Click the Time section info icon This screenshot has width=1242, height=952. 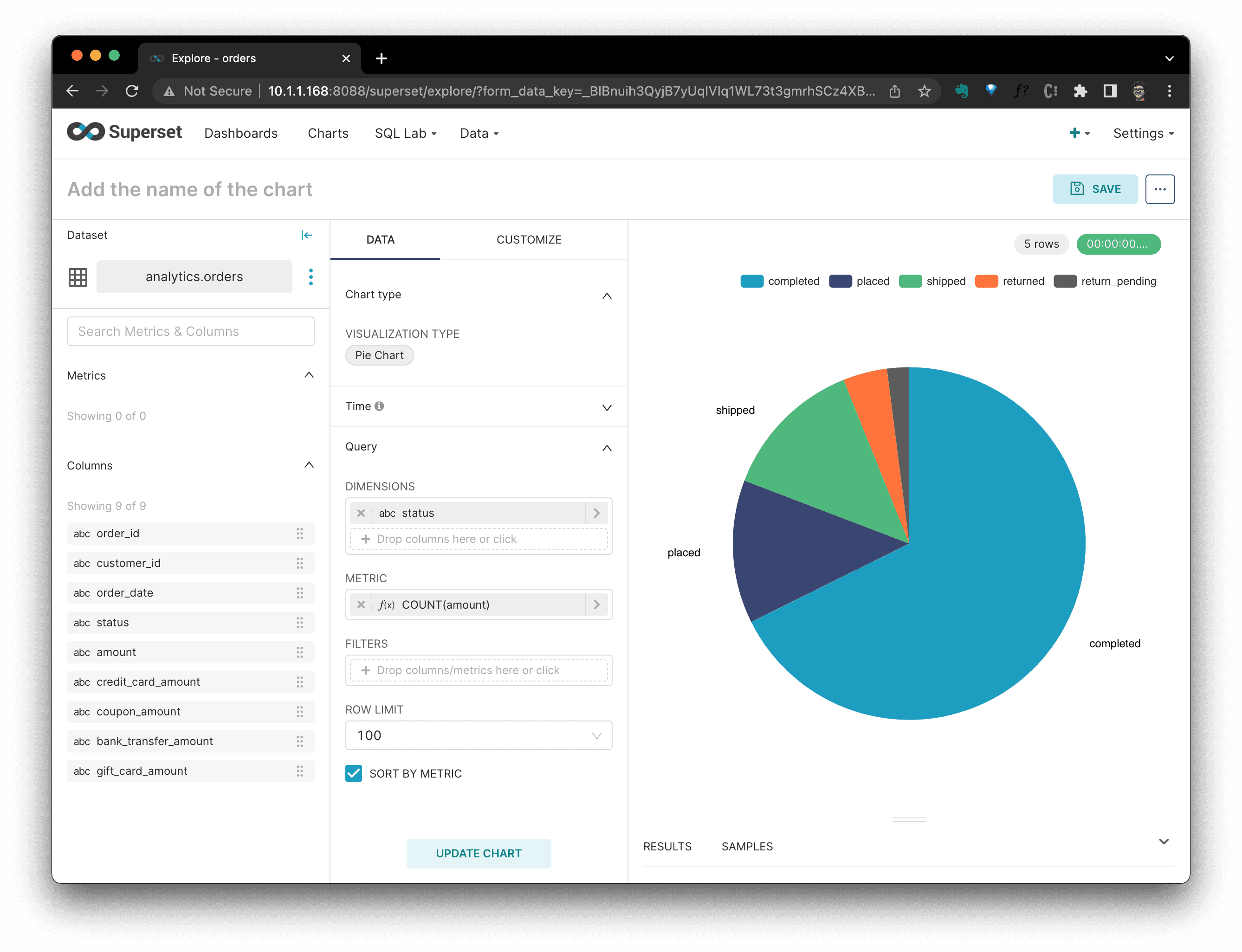379,406
